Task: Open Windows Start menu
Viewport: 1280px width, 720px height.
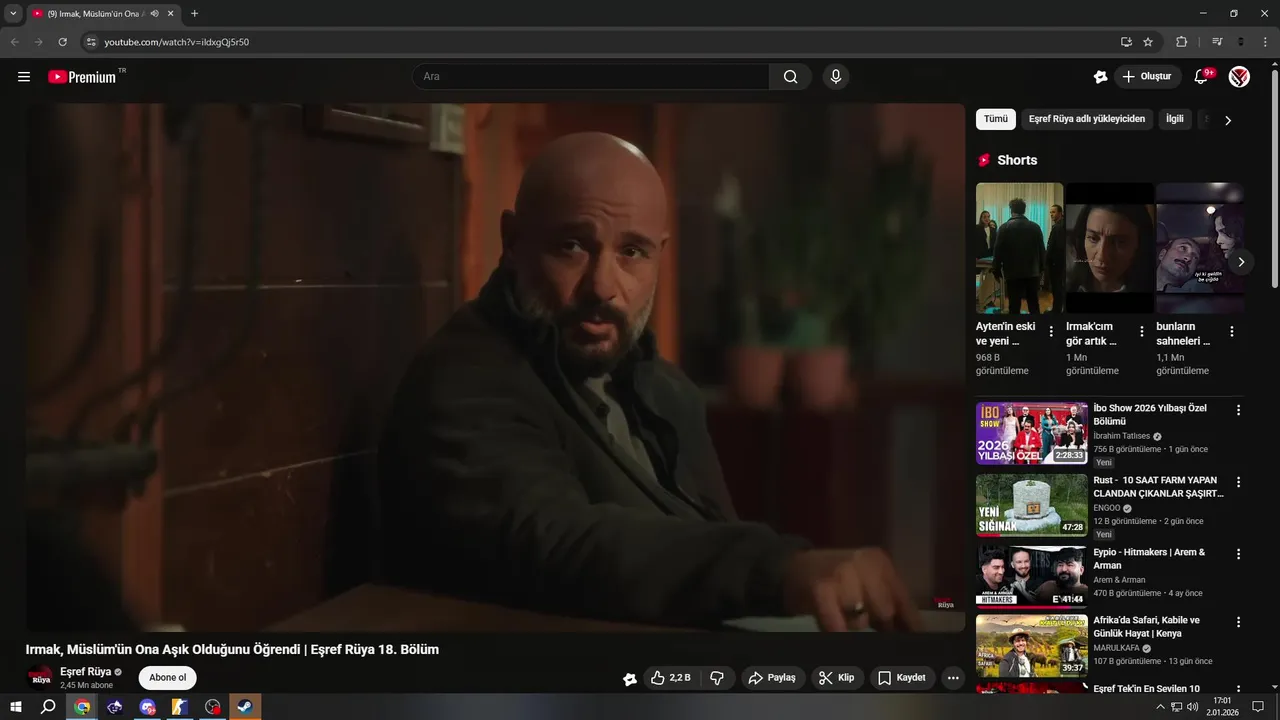Action: point(16,707)
